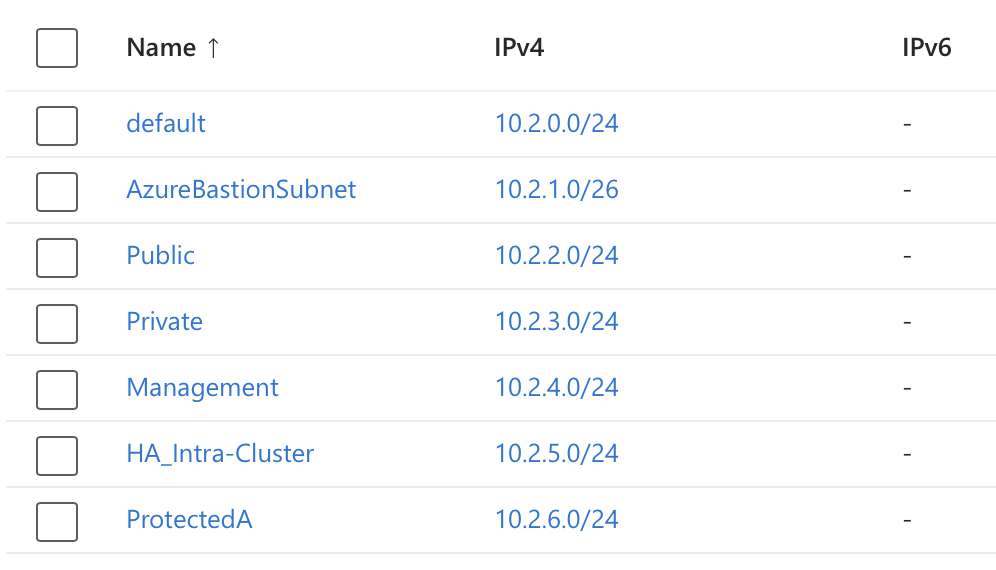This screenshot has width=996, height=570.
Task: Sort by the Name column header
Action: [161, 48]
